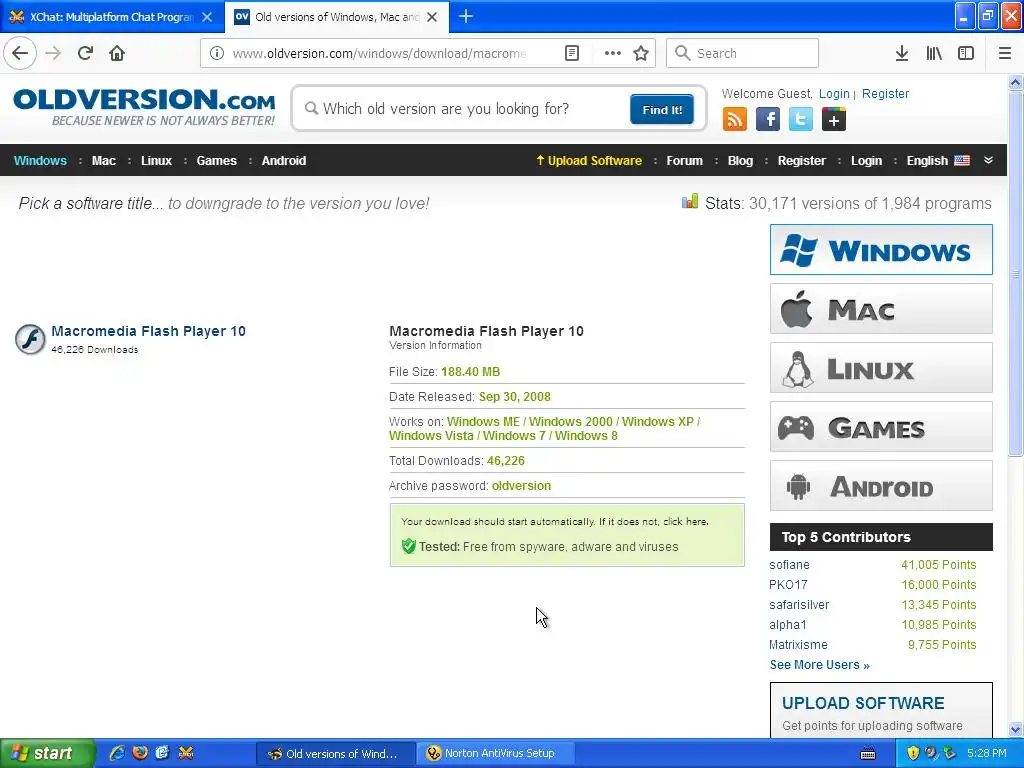Open Macromedia Flash Player 10 title link
Viewport: 1024px width, 768px height.
[x=148, y=331]
